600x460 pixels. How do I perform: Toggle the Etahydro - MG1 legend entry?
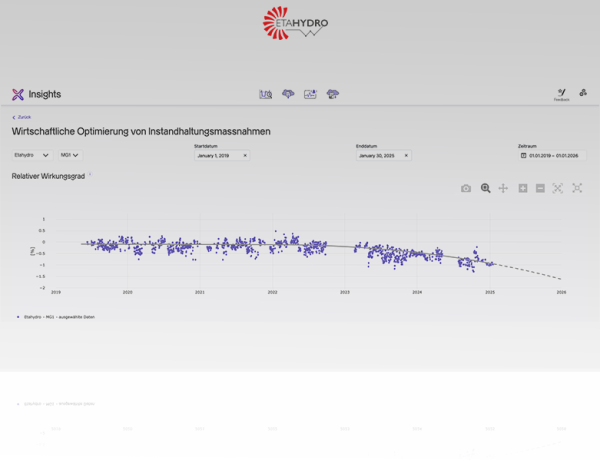[56, 317]
